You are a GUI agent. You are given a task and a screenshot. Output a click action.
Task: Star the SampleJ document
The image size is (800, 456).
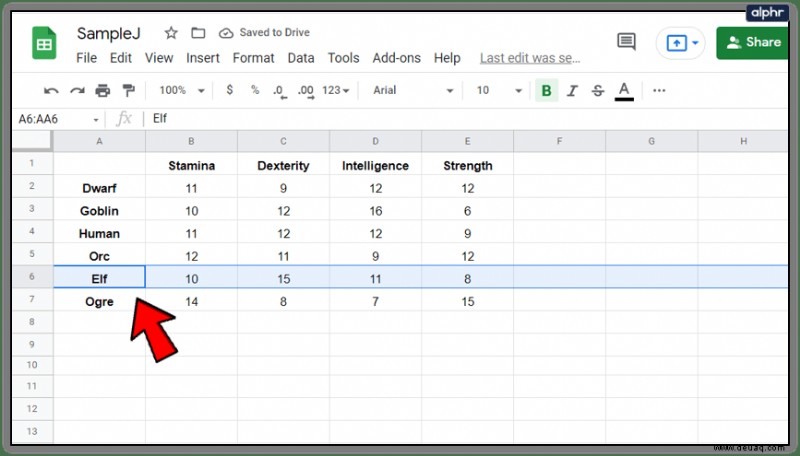pos(171,33)
